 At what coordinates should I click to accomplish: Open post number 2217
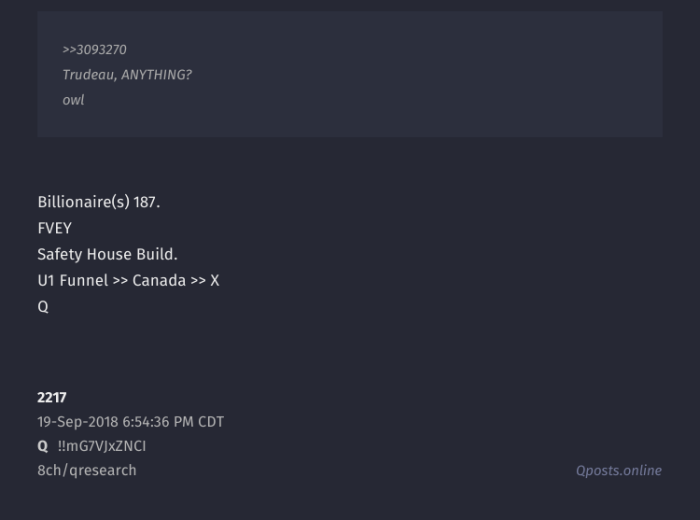click(52, 397)
